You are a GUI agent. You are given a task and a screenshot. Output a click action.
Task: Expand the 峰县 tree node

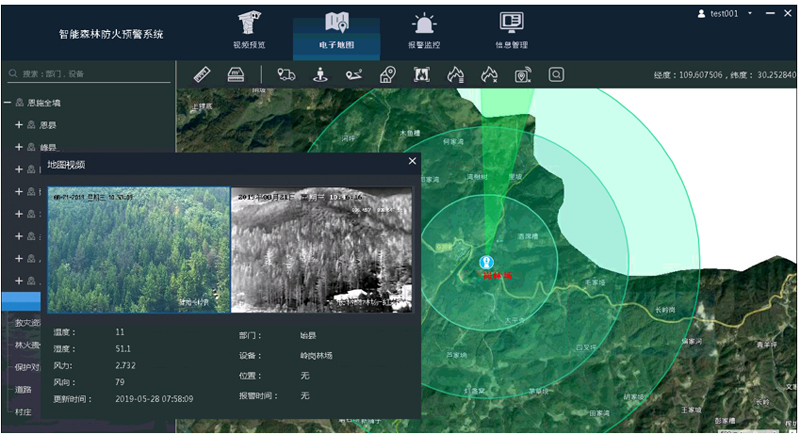click(19, 147)
